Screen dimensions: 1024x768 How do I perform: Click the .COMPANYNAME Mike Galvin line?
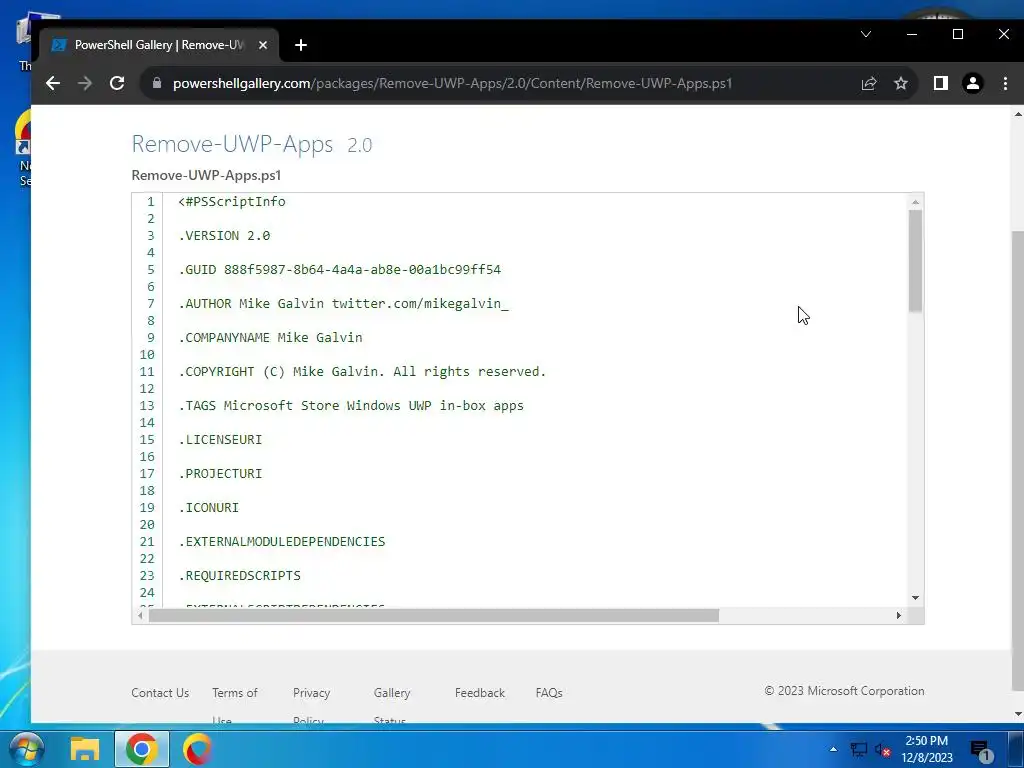coord(270,338)
